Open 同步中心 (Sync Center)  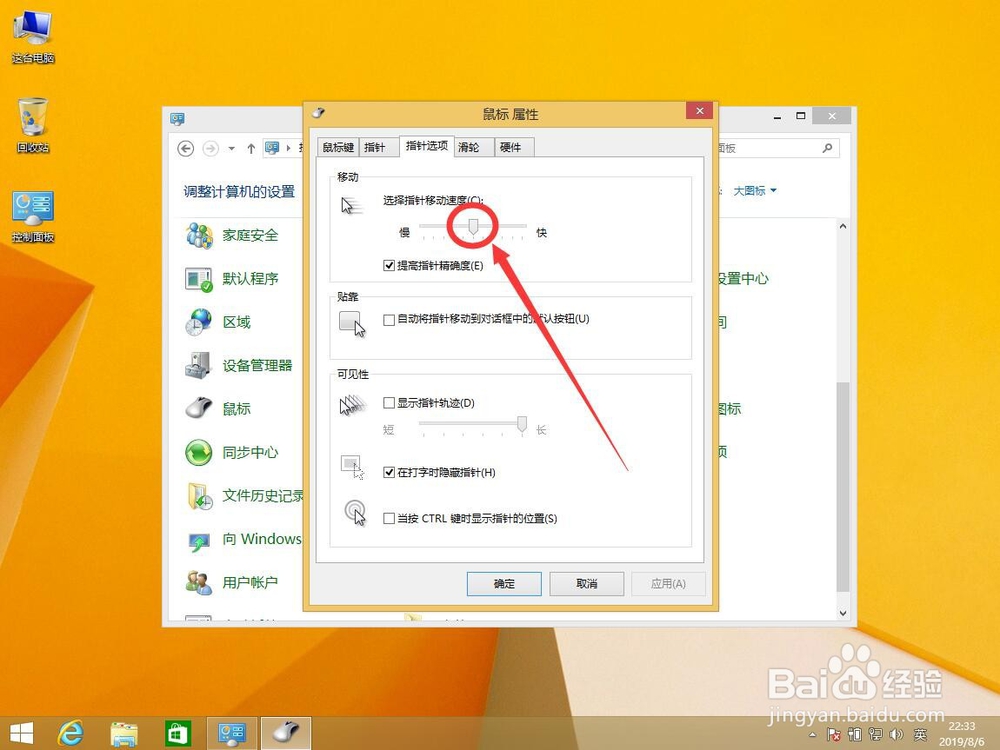(x=249, y=452)
